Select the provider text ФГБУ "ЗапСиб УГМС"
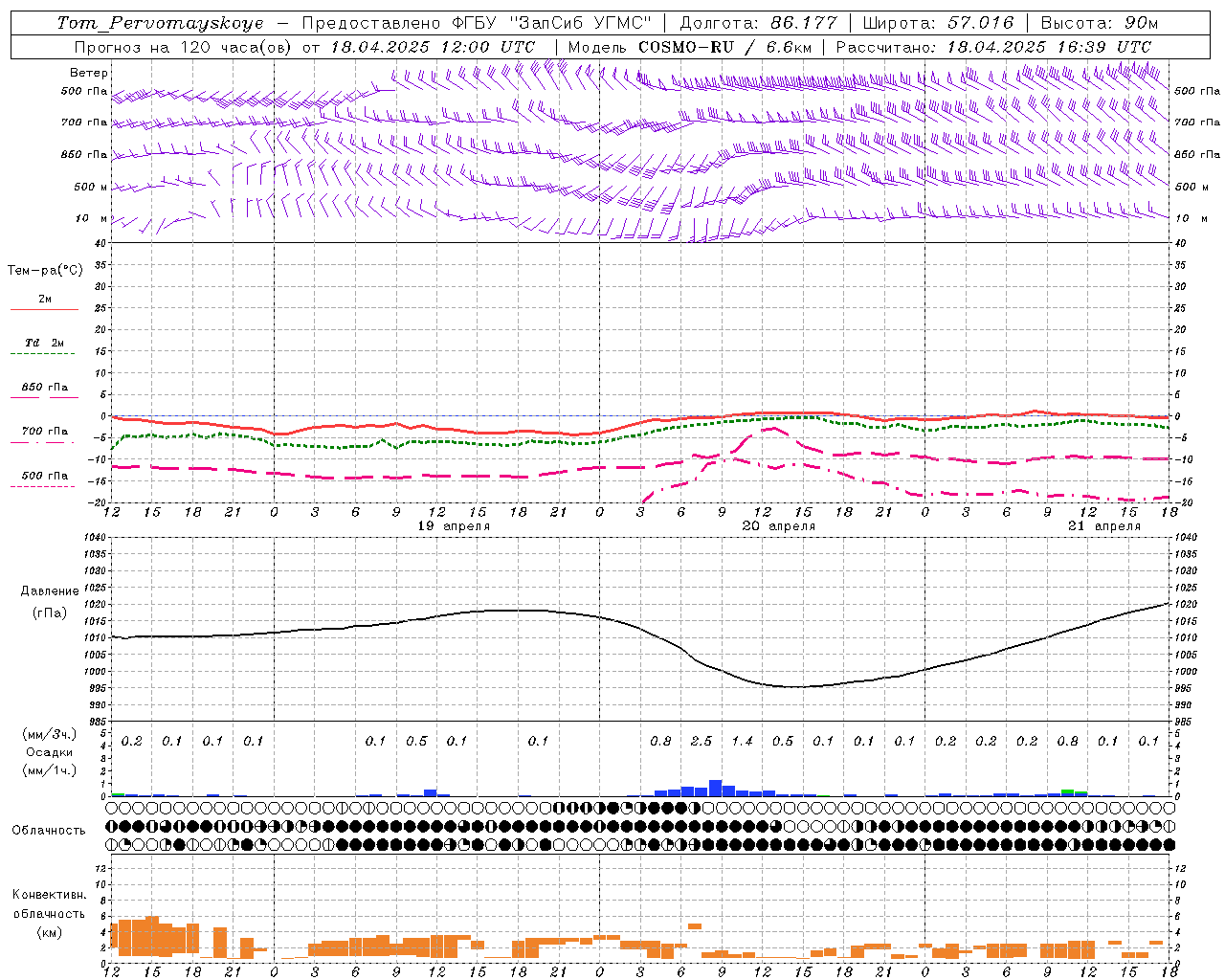 [x=551, y=23]
